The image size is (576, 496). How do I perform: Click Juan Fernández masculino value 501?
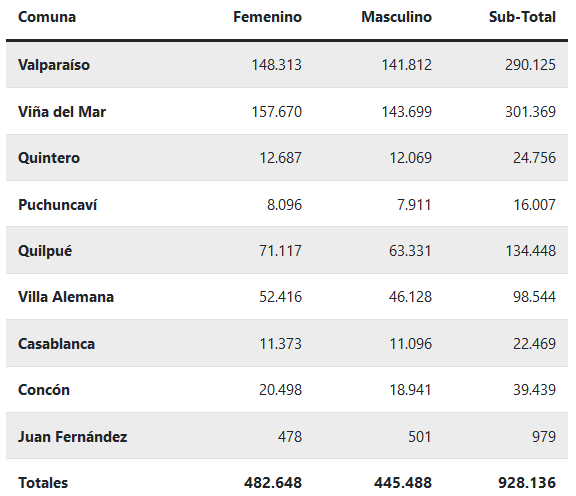pyautogui.click(x=420, y=437)
